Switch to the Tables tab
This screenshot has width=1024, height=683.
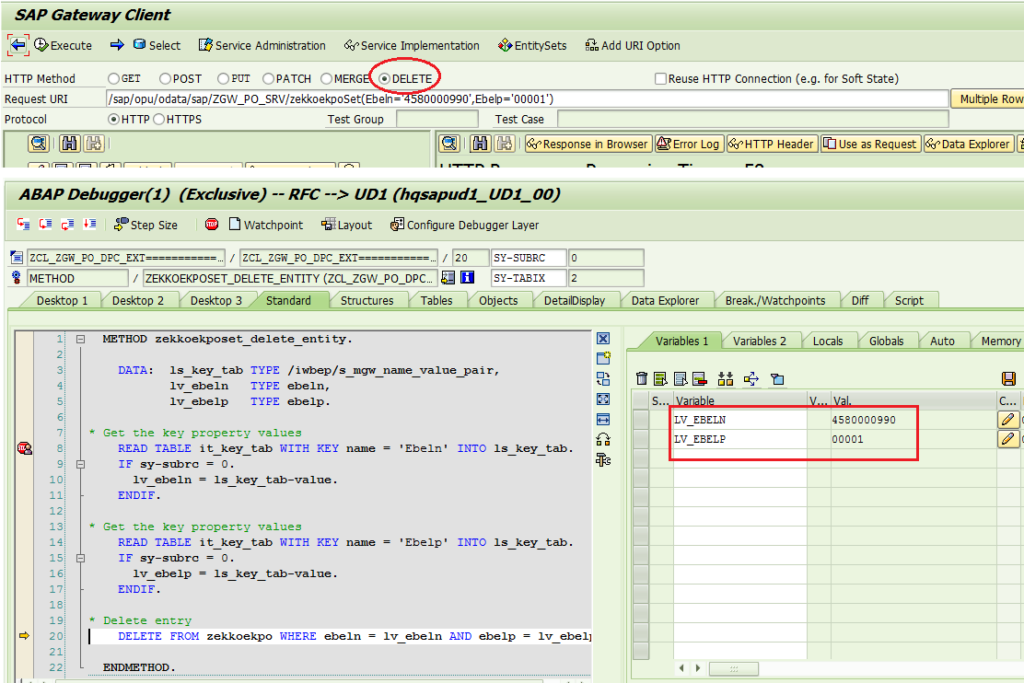tap(436, 300)
